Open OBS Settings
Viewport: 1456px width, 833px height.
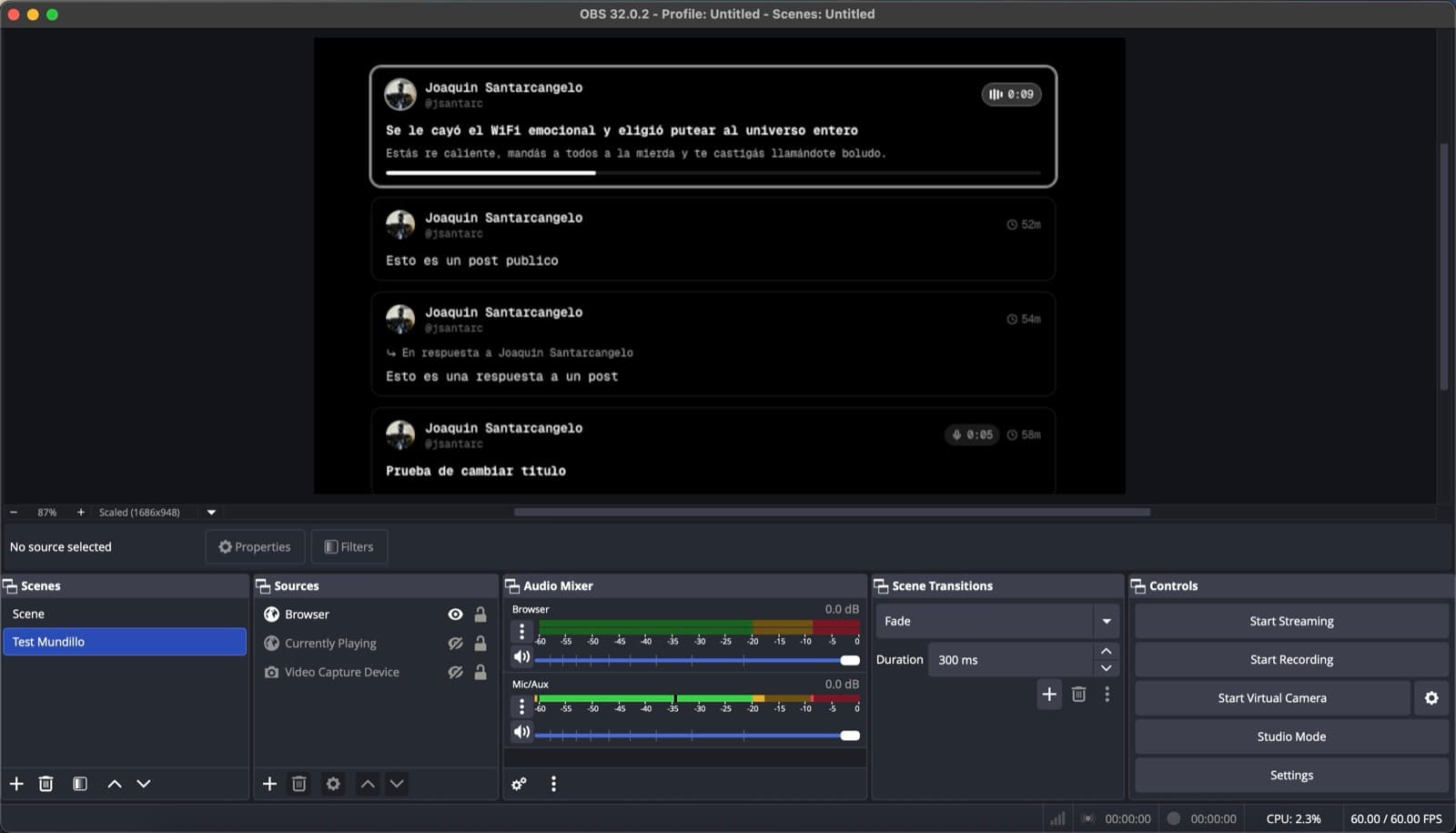(x=1291, y=776)
